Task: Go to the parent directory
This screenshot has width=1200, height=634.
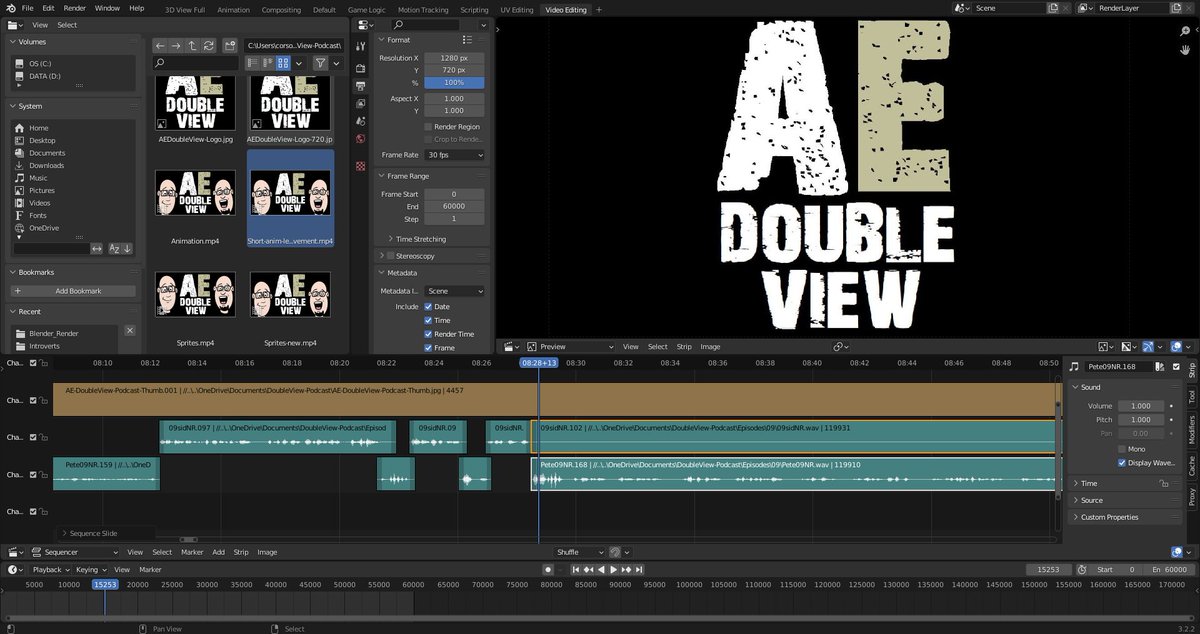Action: click(x=192, y=46)
